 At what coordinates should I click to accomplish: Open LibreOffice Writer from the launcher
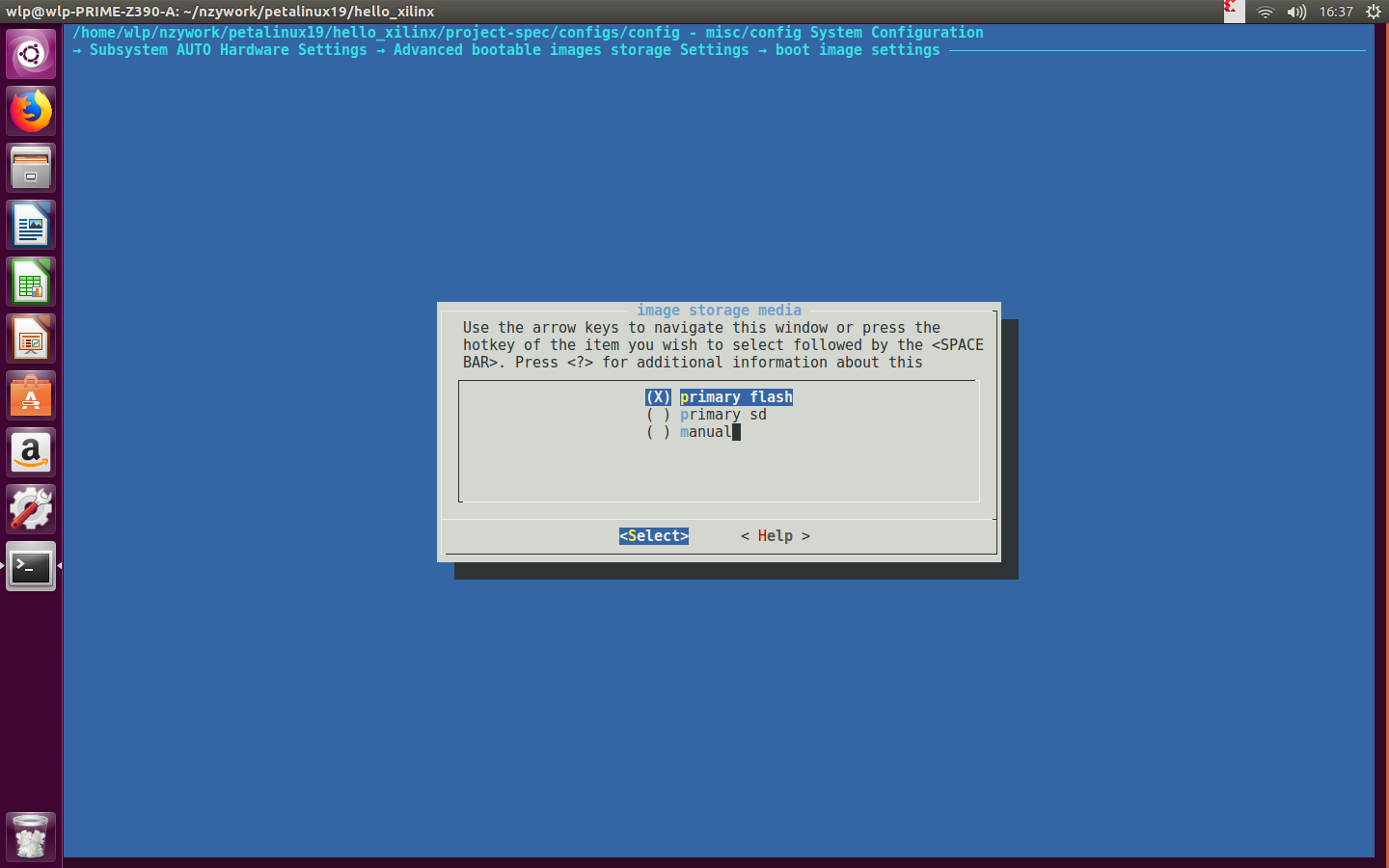click(x=30, y=224)
